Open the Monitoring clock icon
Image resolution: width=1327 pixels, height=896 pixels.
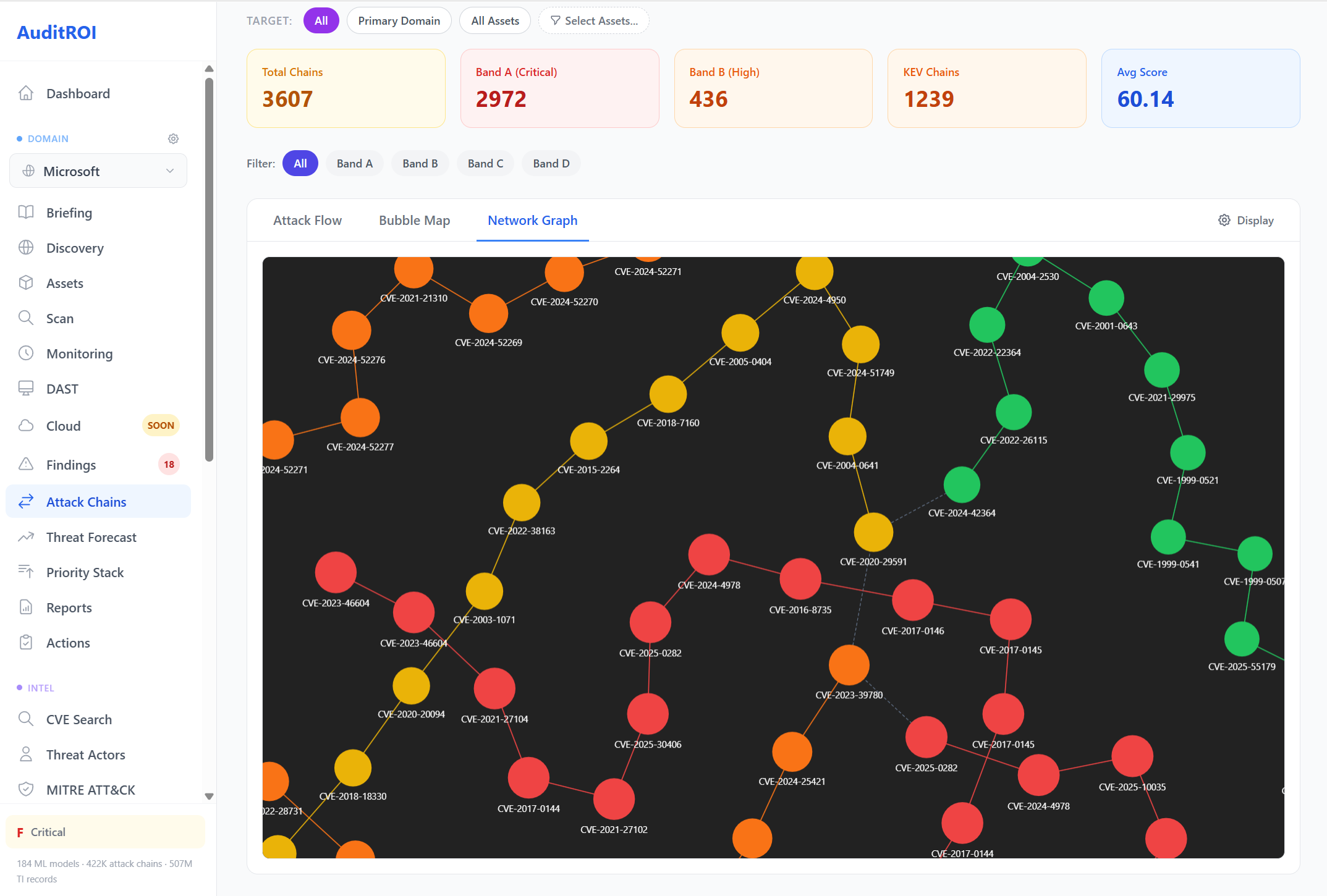[x=26, y=353]
